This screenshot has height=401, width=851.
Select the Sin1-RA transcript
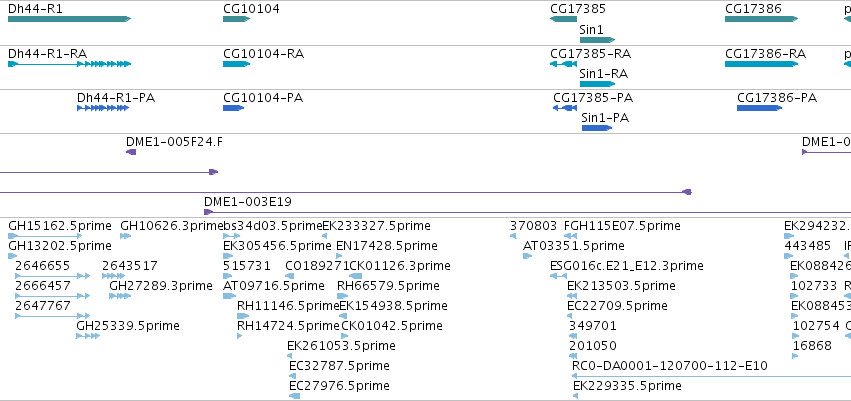coord(598,84)
